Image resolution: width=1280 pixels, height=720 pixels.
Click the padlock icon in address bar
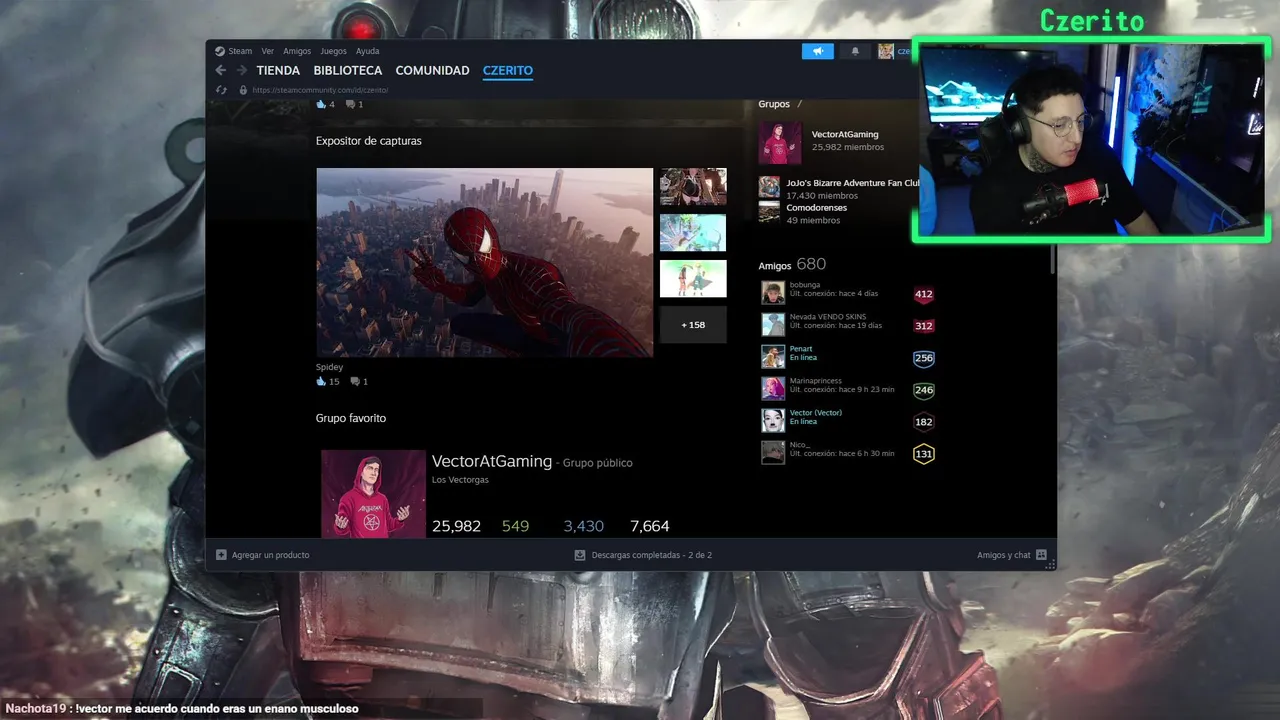click(x=243, y=90)
